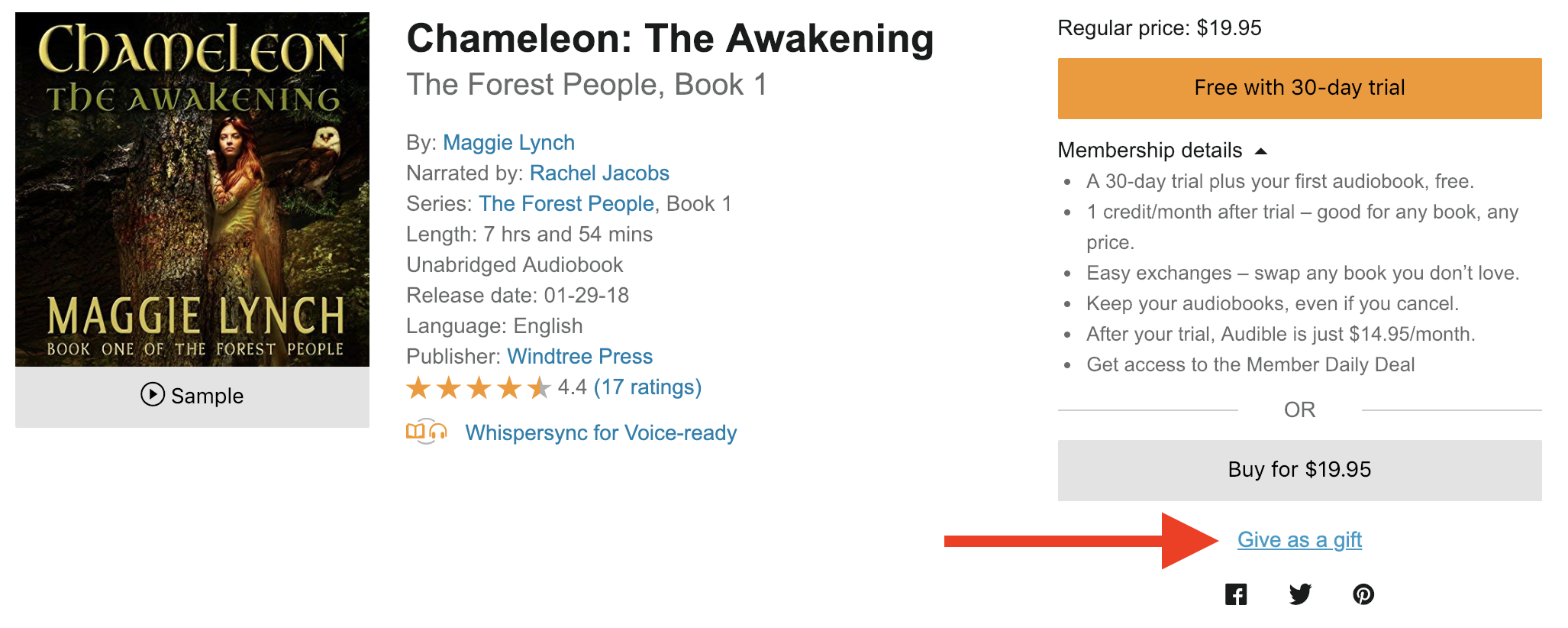Click the star rating icons
Viewport: 1568px width, 628px height.
479,388
